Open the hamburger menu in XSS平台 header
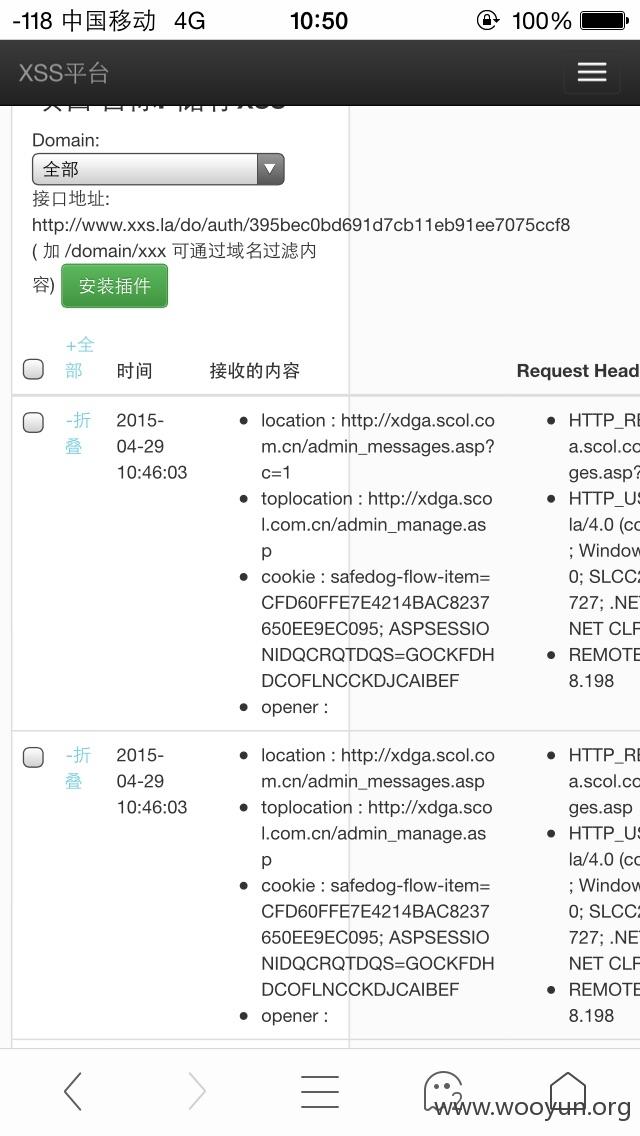 [591, 72]
